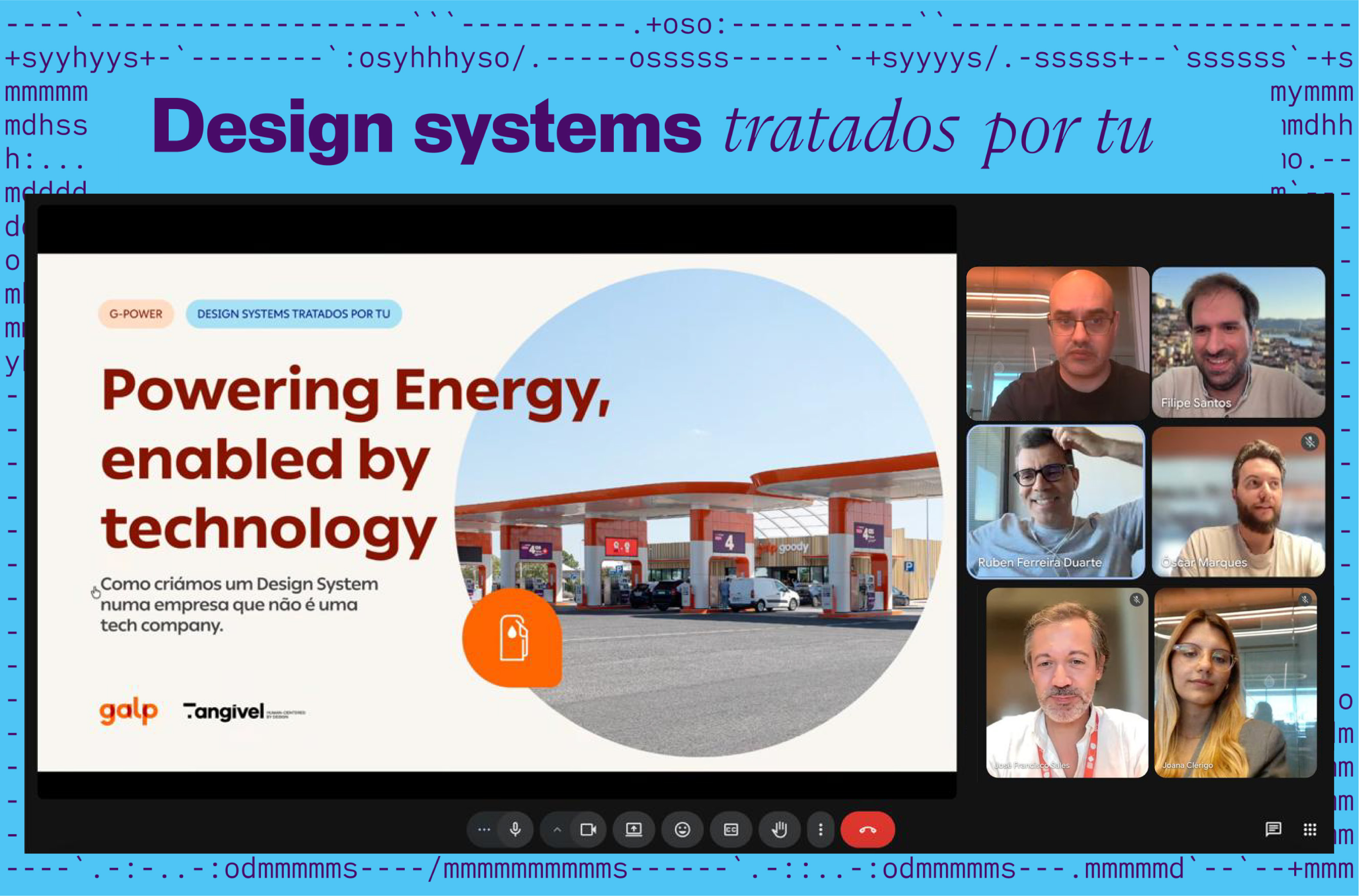Click the orange fuel pump icon on slide
The height and width of the screenshot is (896, 1359).
pos(513,638)
